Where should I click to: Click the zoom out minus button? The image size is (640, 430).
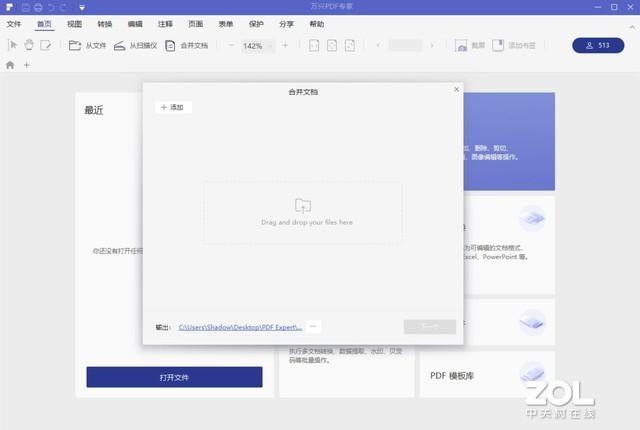231,45
